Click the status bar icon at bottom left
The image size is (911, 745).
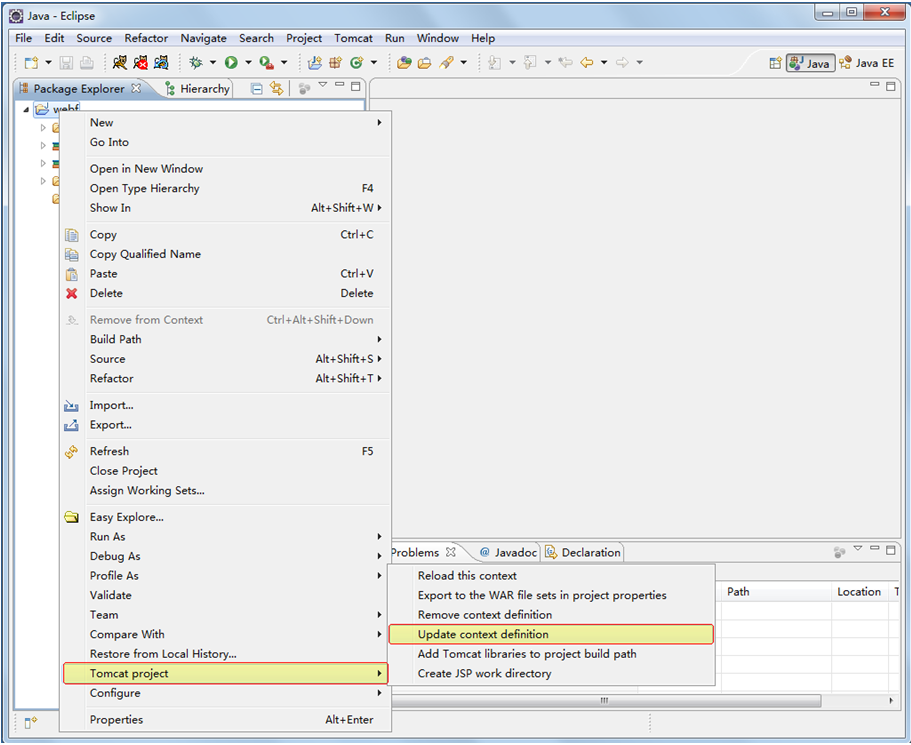tap(31, 722)
